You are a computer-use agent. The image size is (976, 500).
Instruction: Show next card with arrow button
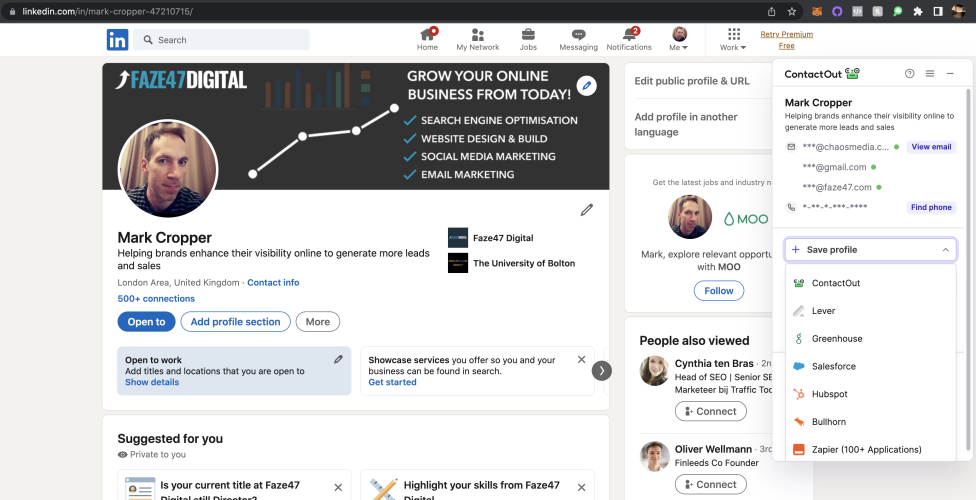(601, 370)
